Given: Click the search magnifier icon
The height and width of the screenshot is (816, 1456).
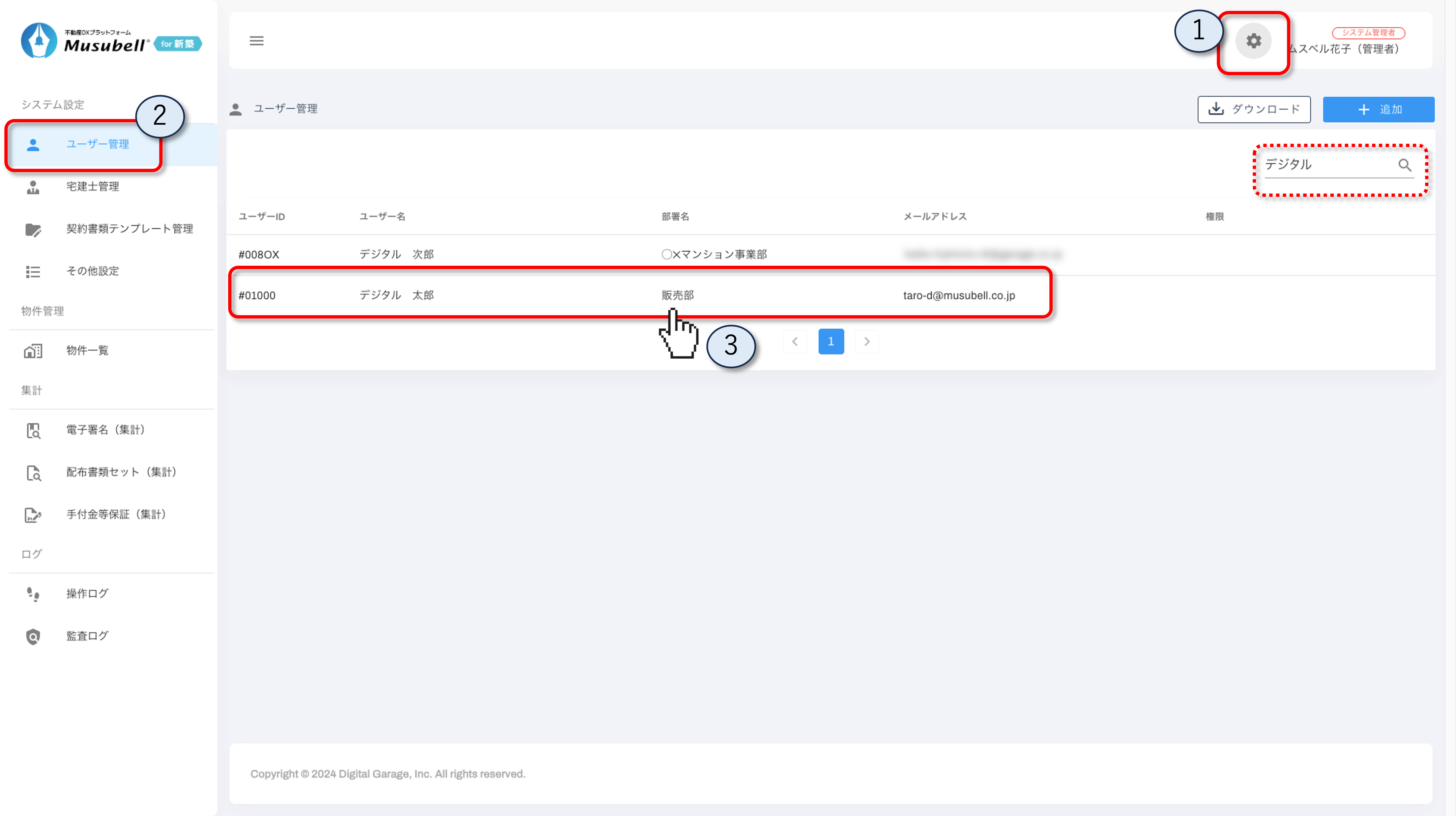Looking at the screenshot, I should (x=1405, y=165).
